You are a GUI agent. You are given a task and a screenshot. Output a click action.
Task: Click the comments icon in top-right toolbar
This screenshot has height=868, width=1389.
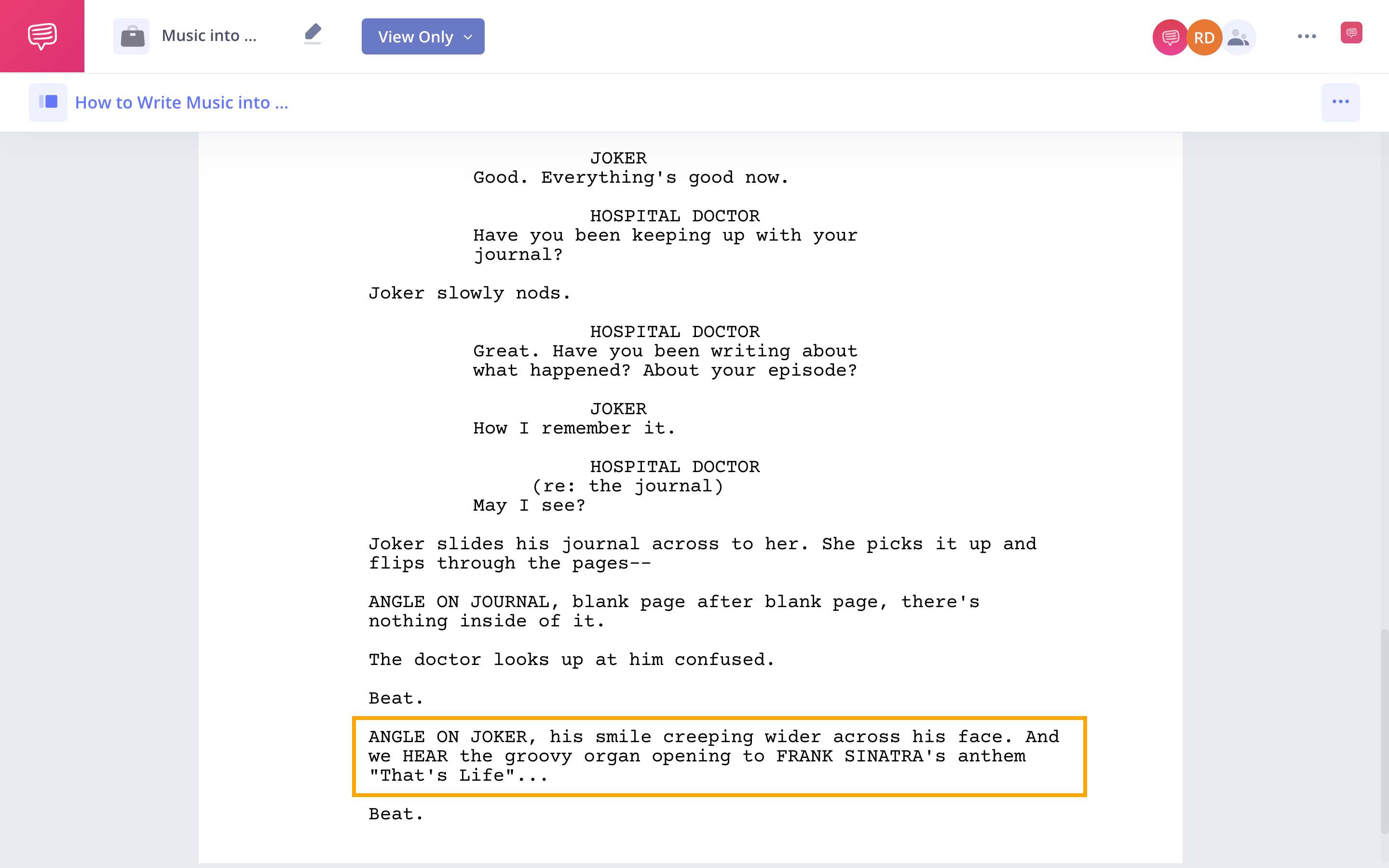(1350, 36)
